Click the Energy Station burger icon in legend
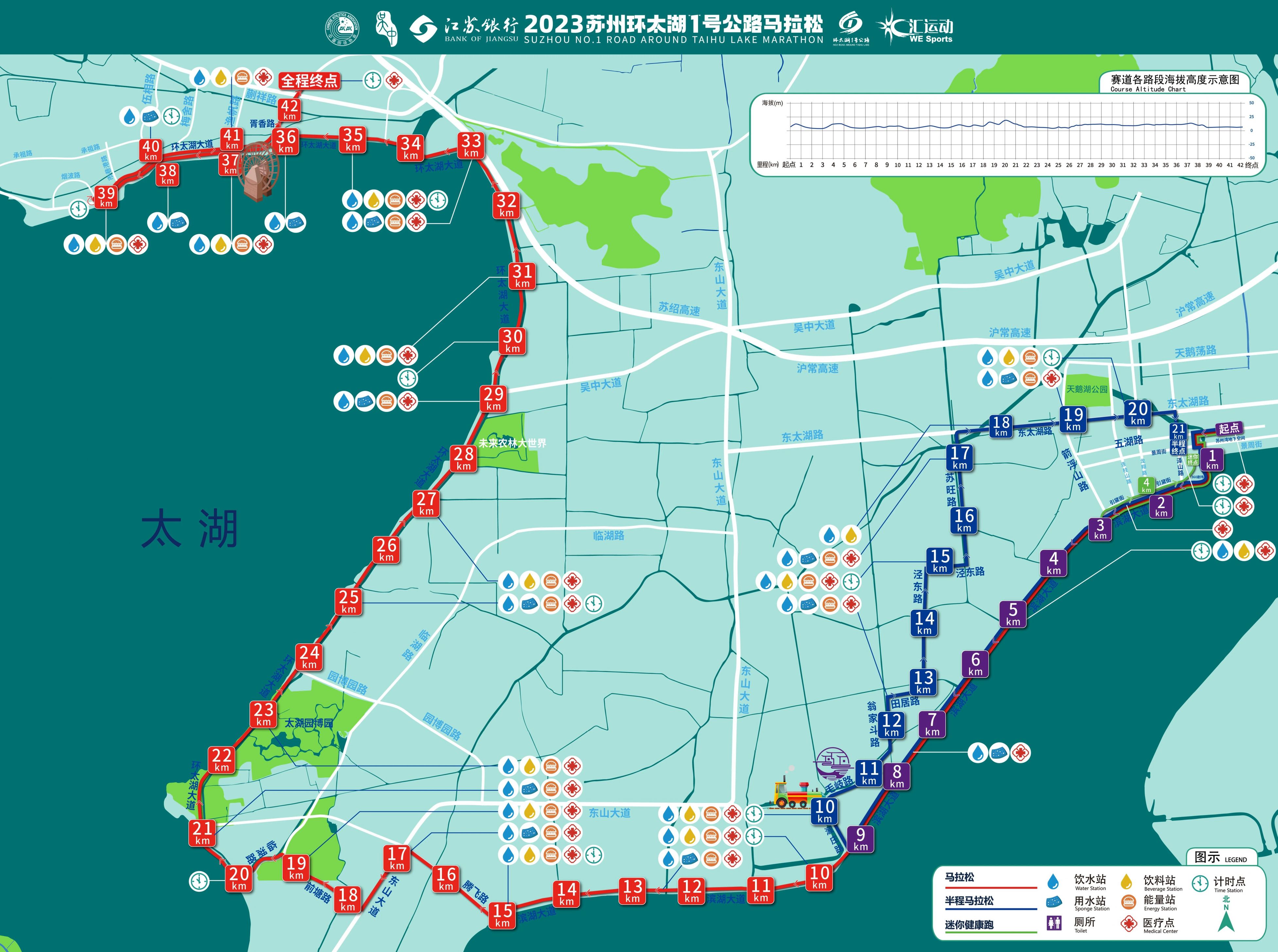Viewport: 1278px width, 952px height. pos(1128,902)
